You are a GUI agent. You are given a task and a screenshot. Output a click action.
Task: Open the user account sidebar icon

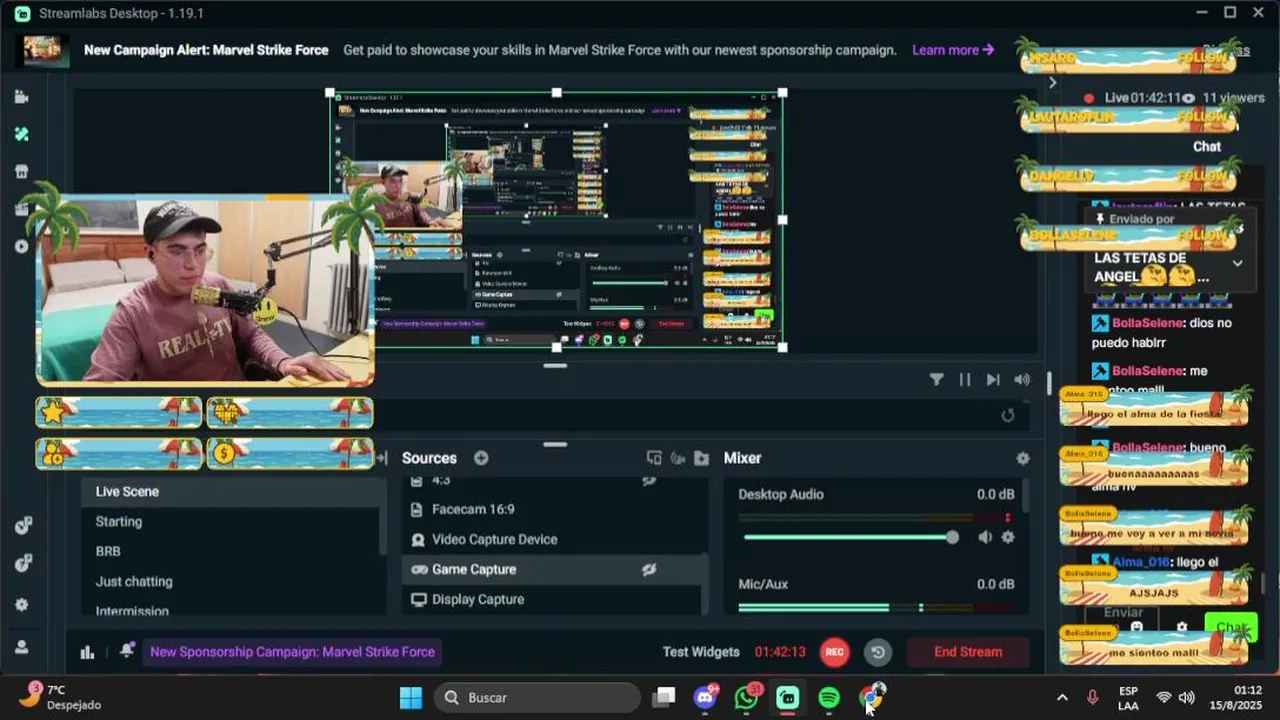22,646
